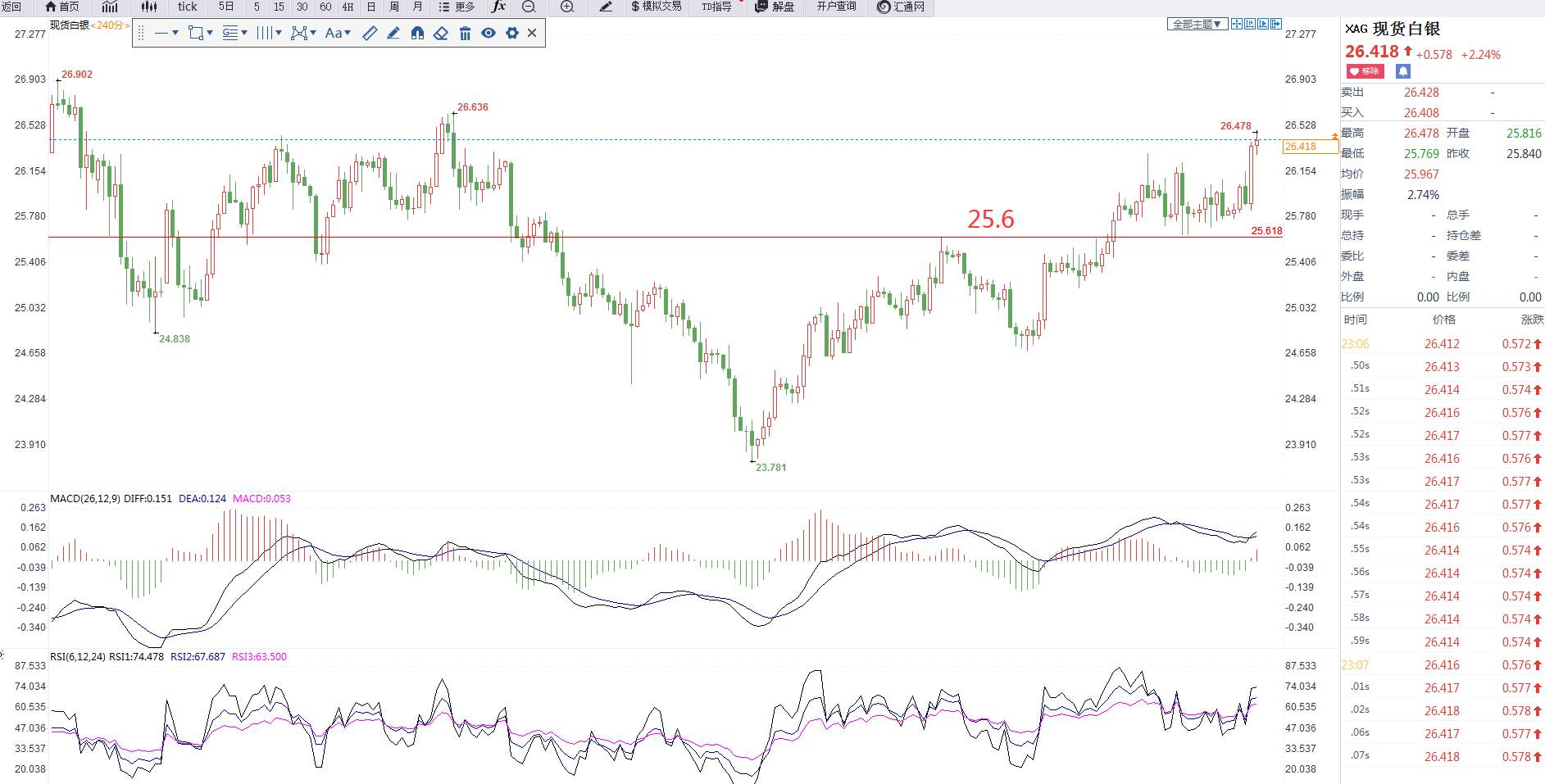The height and width of the screenshot is (784, 1545).
Task: Click the RSI(6,12,24) indicator label
Action: pos(77,656)
